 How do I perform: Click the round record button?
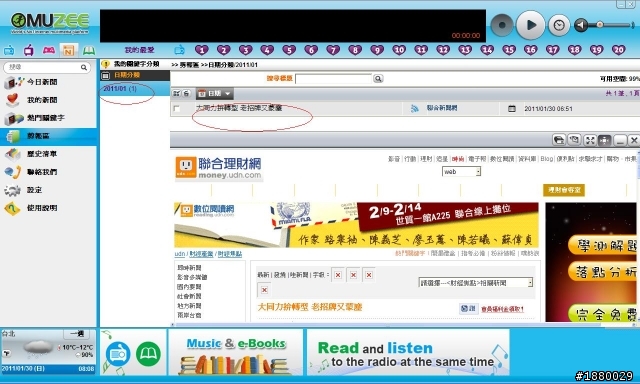pyautogui.click(x=502, y=25)
